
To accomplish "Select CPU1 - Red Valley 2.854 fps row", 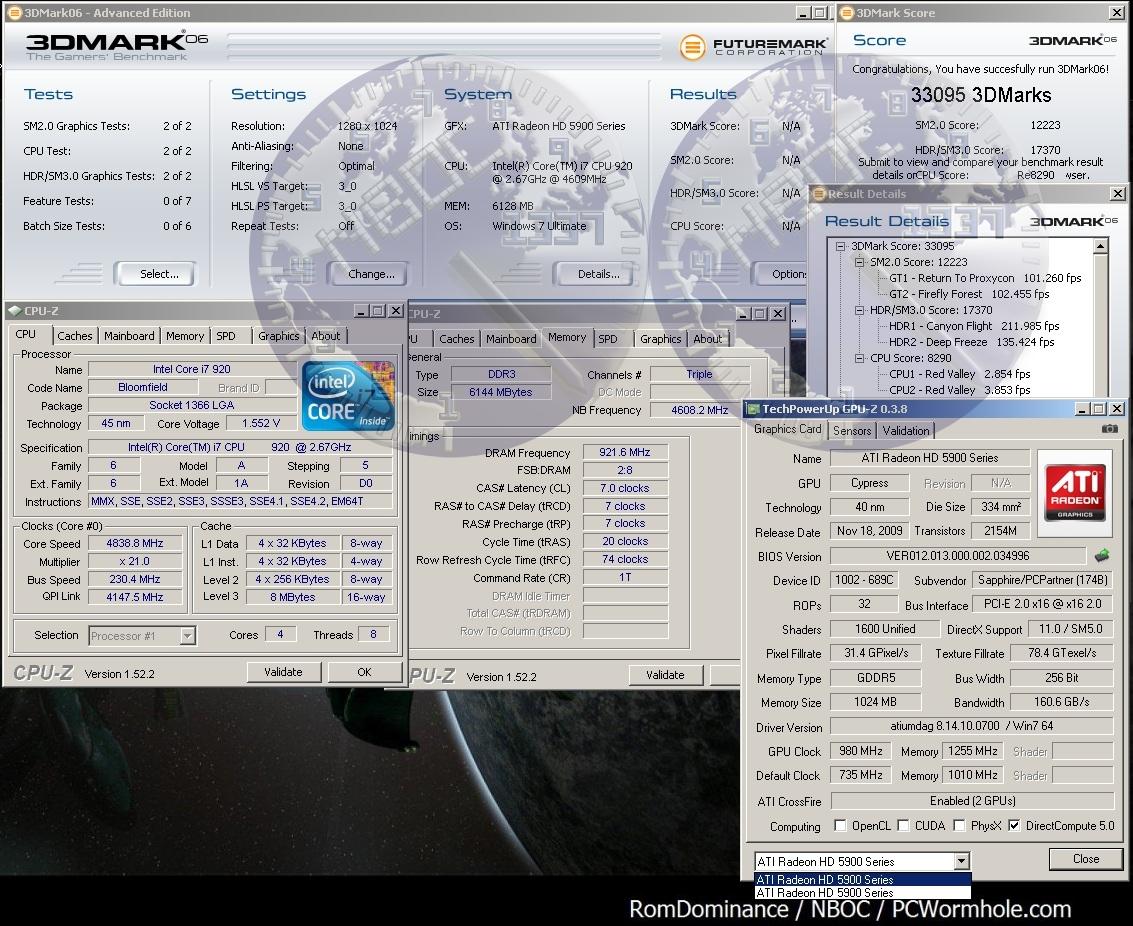I will 960,373.
